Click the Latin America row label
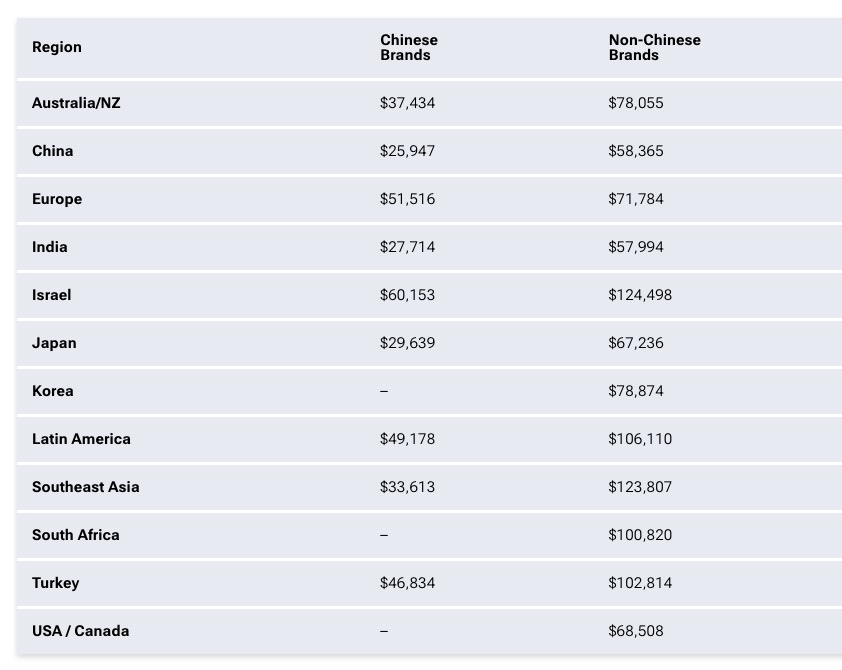 pyautogui.click(x=81, y=439)
